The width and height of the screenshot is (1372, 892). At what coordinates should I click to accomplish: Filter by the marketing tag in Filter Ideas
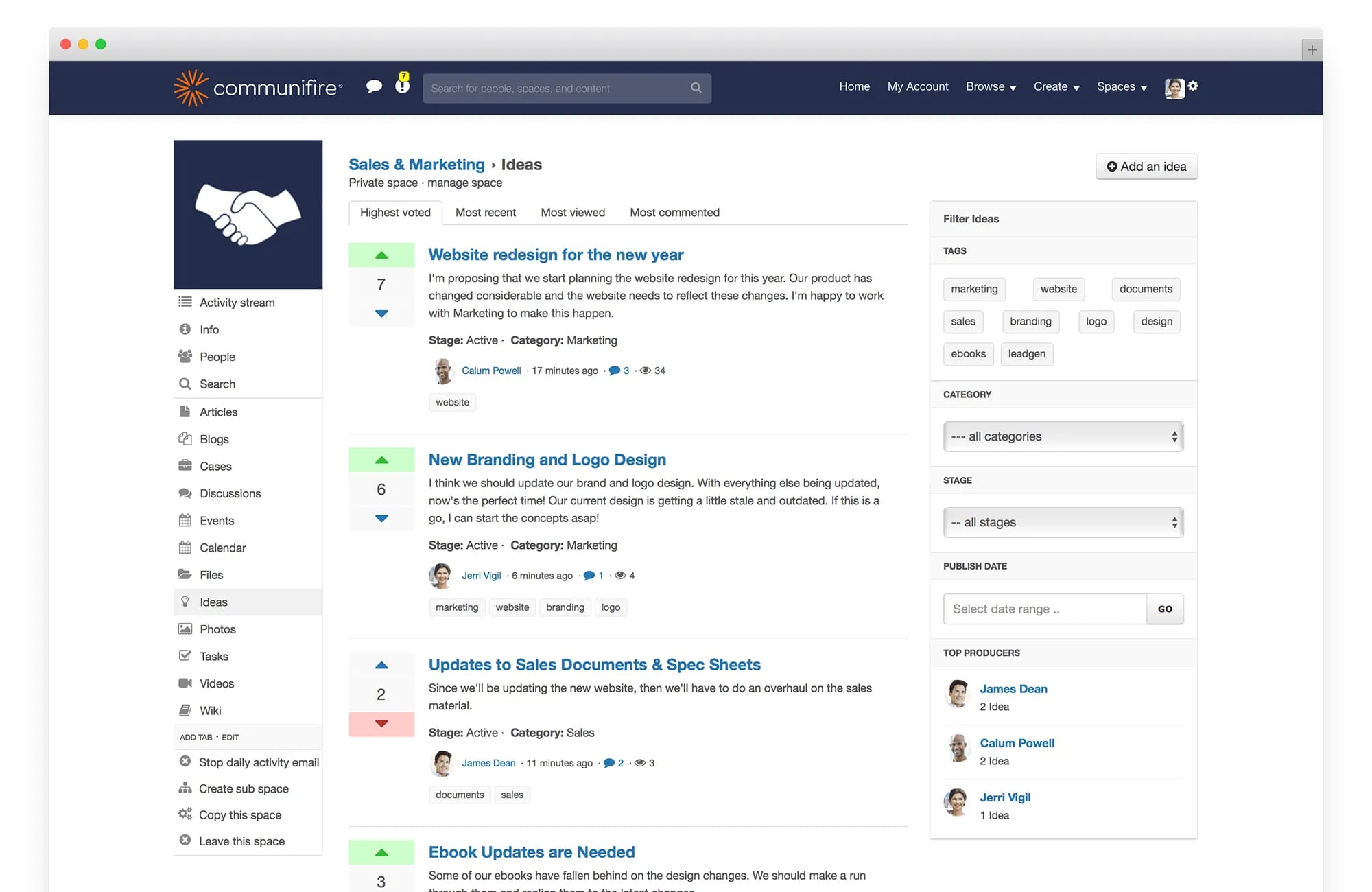(974, 289)
